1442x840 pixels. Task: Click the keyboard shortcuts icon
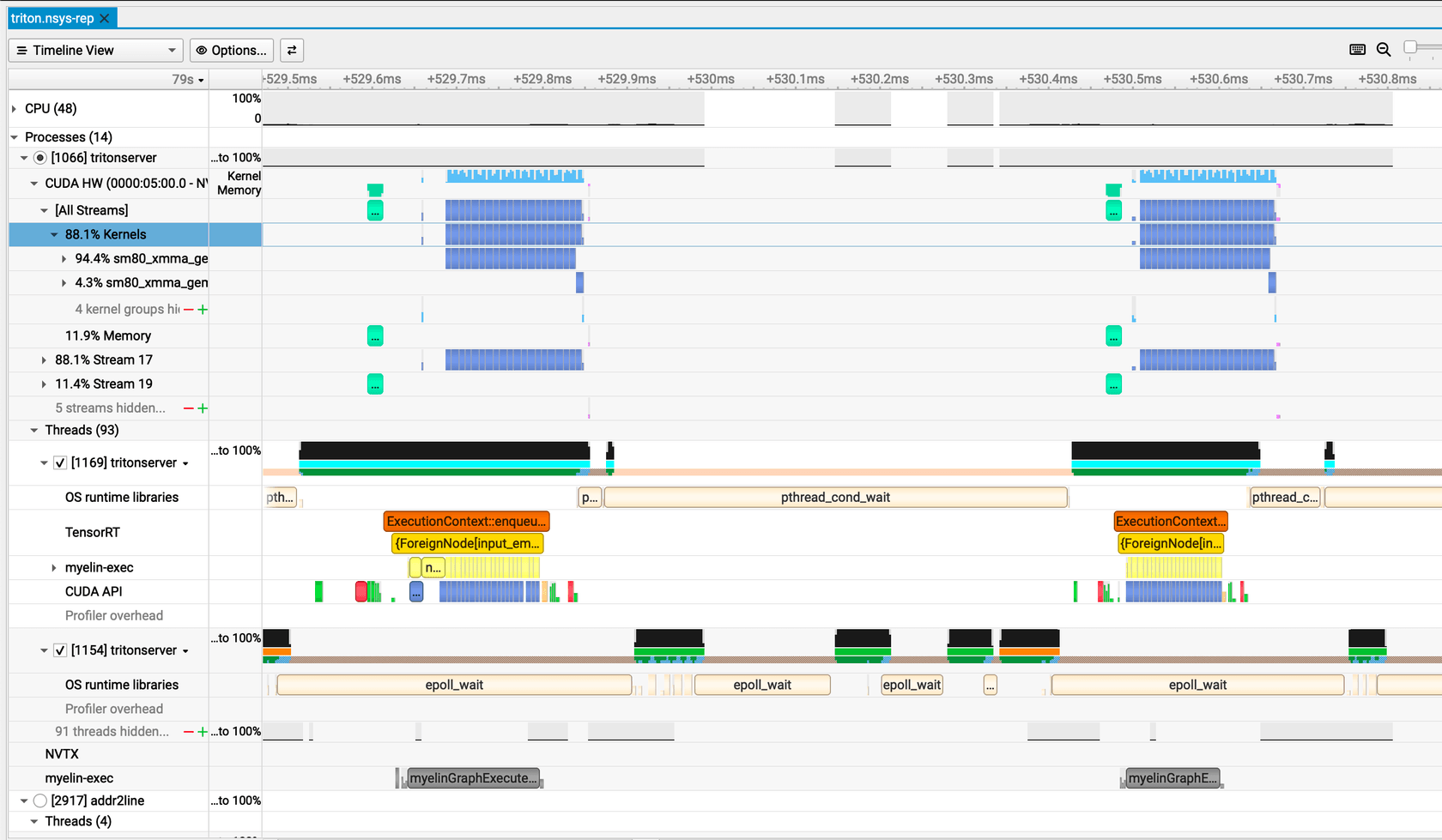[x=1357, y=50]
